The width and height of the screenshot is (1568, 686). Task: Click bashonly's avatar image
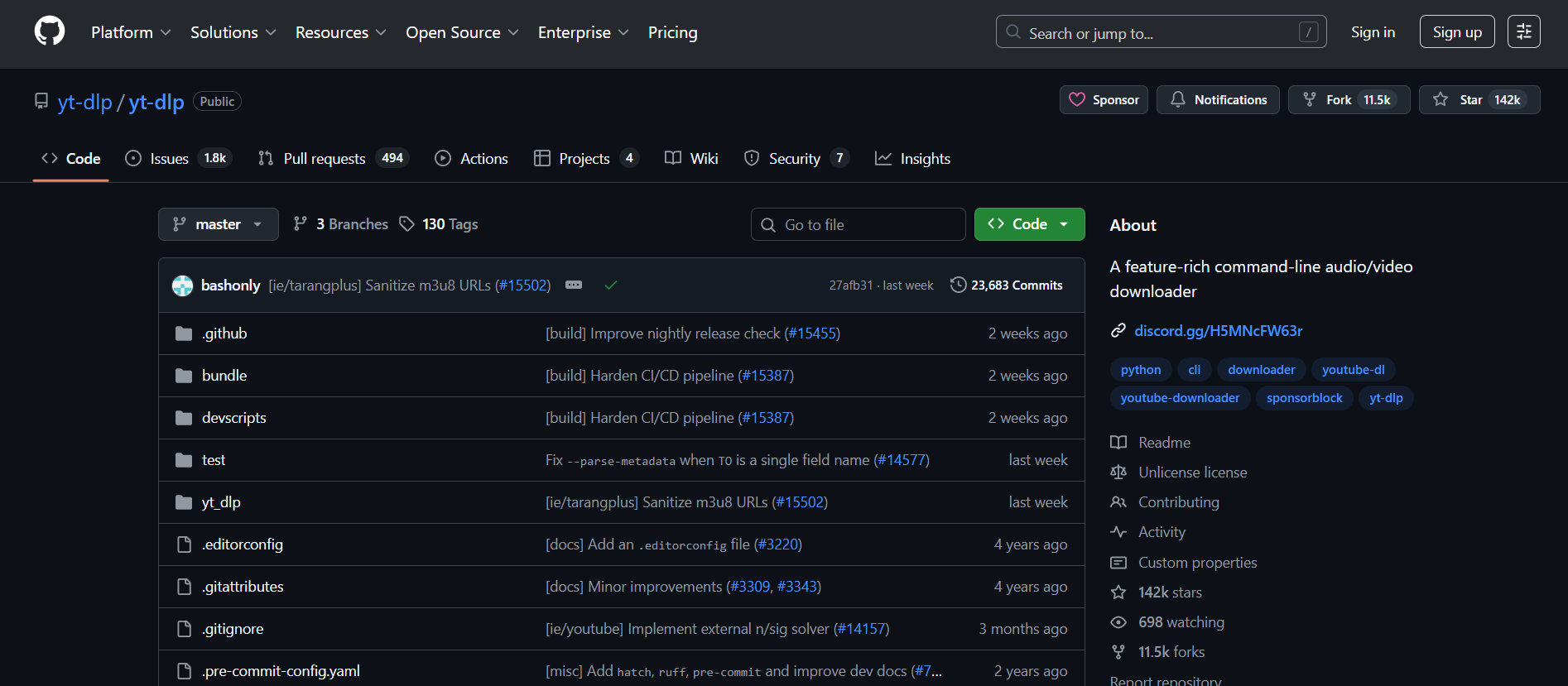tap(182, 285)
